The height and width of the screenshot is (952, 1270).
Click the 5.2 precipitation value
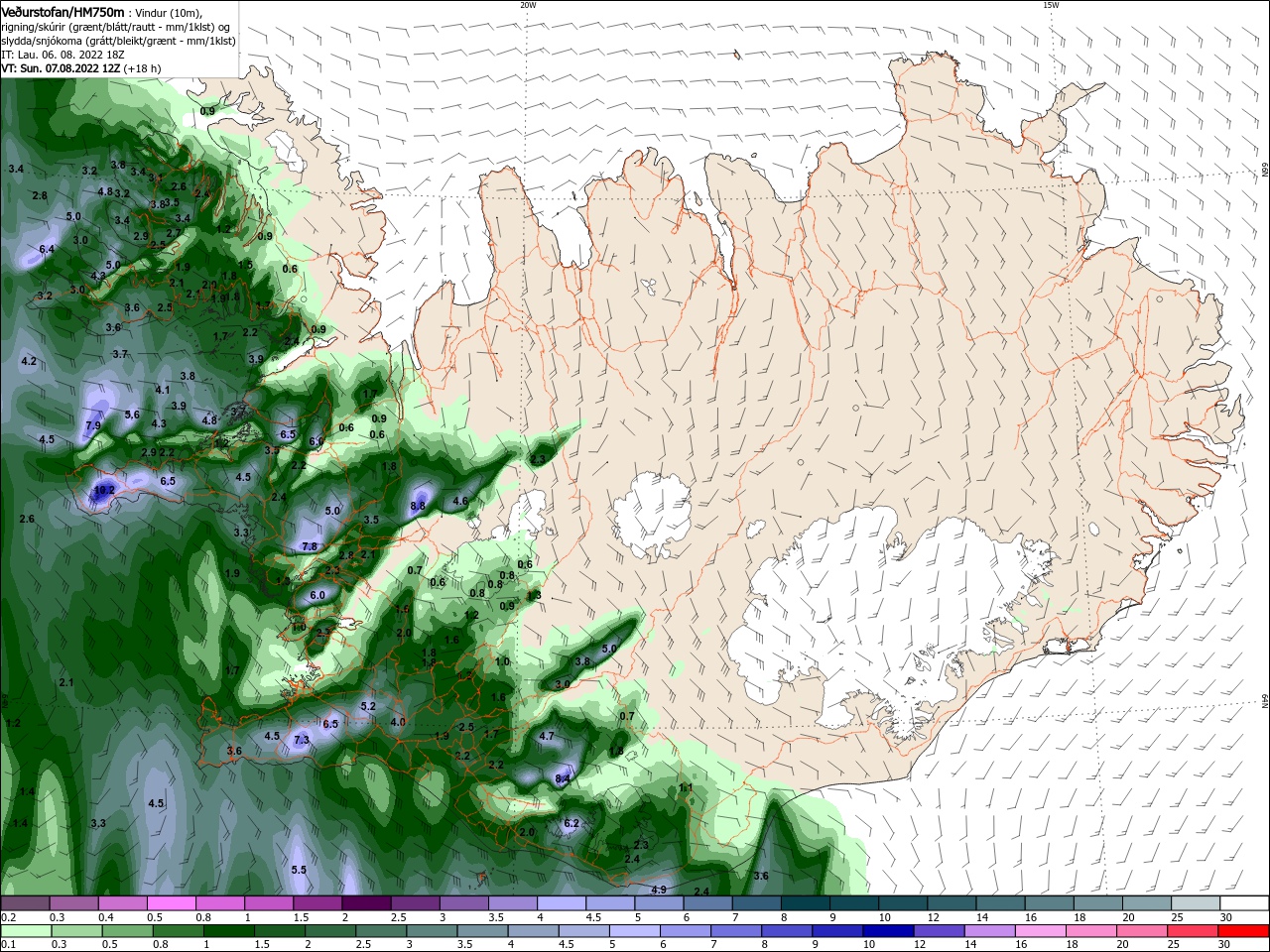point(368,706)
